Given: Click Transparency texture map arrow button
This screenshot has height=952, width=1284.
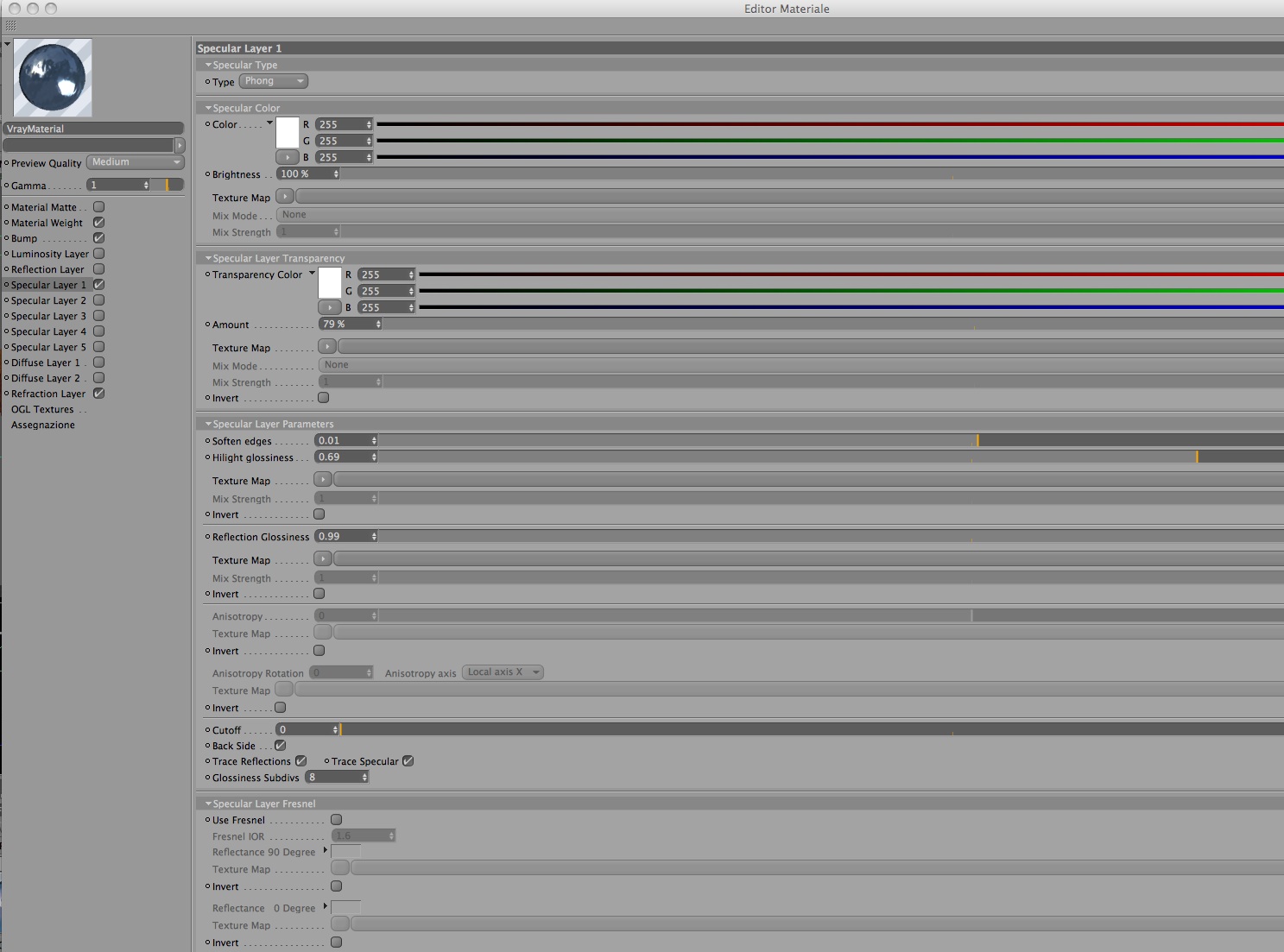Looking at the screenshot, I should (x=327, y=346).
